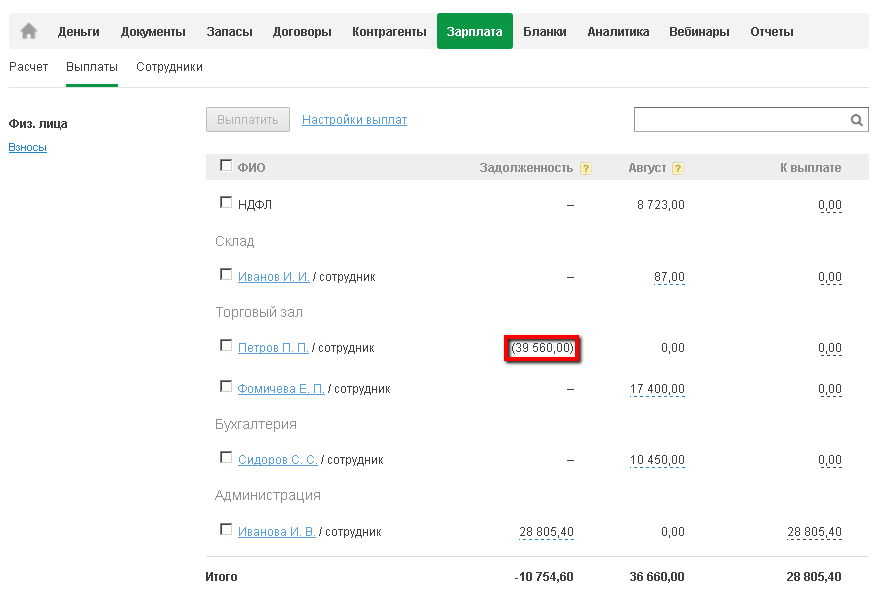The width and height of the screenshot is (881, 606).
Task: Open employee Иванов И. И. link
Action: pos(274,277)
